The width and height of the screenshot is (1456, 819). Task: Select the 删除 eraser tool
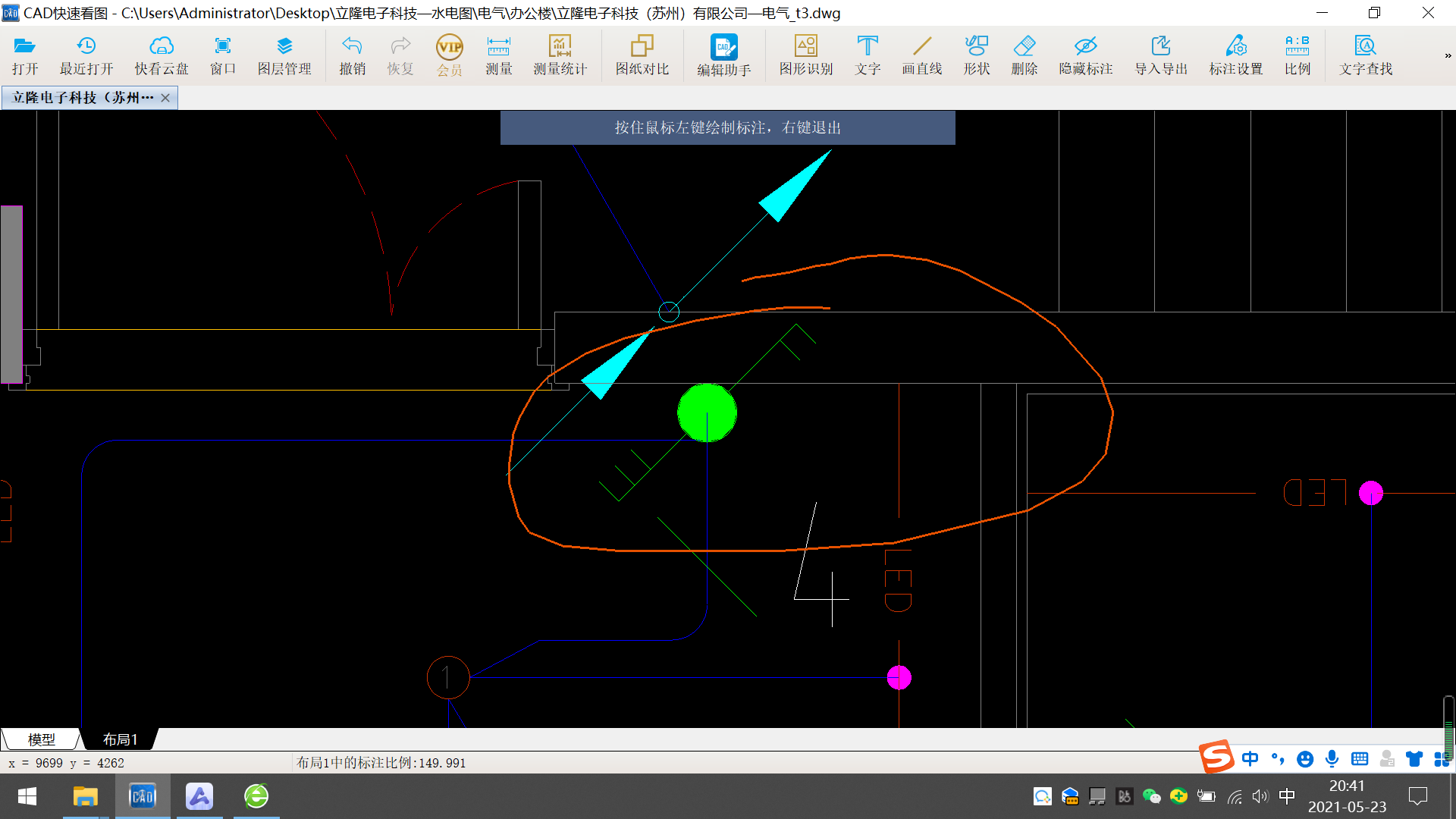1025,55
